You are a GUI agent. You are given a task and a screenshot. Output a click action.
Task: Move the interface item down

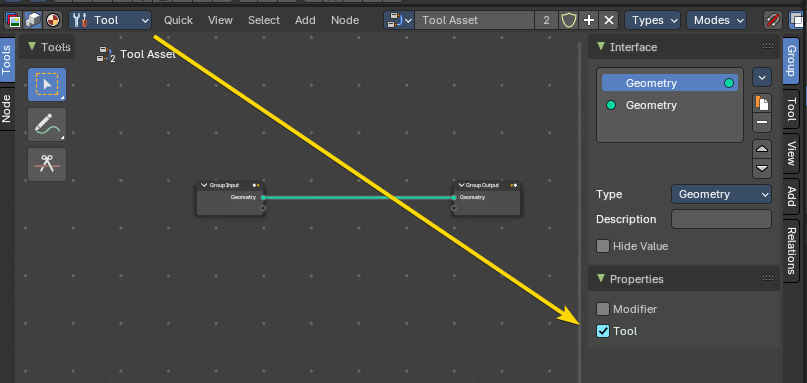pos(762,168)
